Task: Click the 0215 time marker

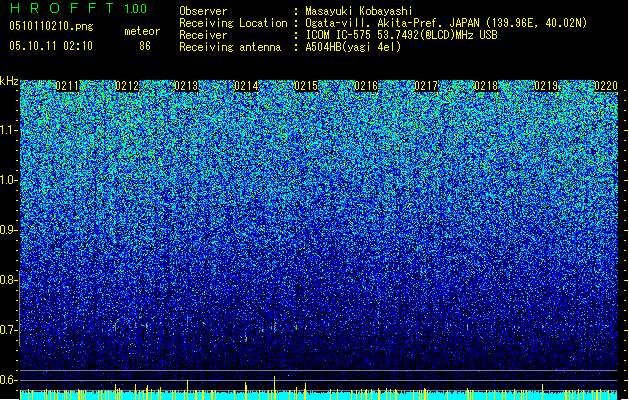Action: click(x=306, y=86)
